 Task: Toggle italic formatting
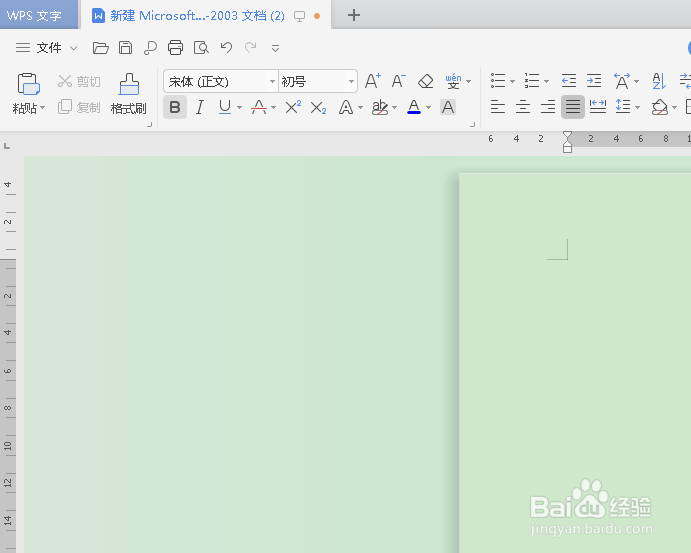point(200,107)
